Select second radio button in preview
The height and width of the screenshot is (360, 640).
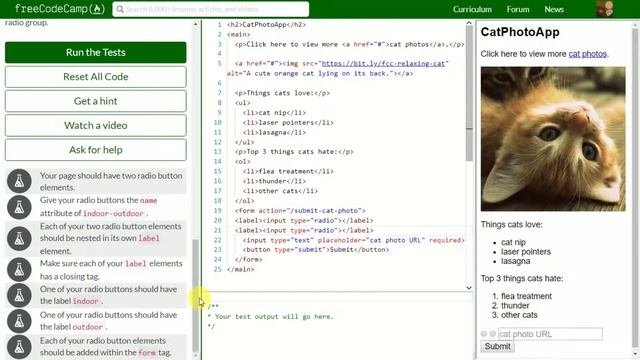click(x=493, y=334)
